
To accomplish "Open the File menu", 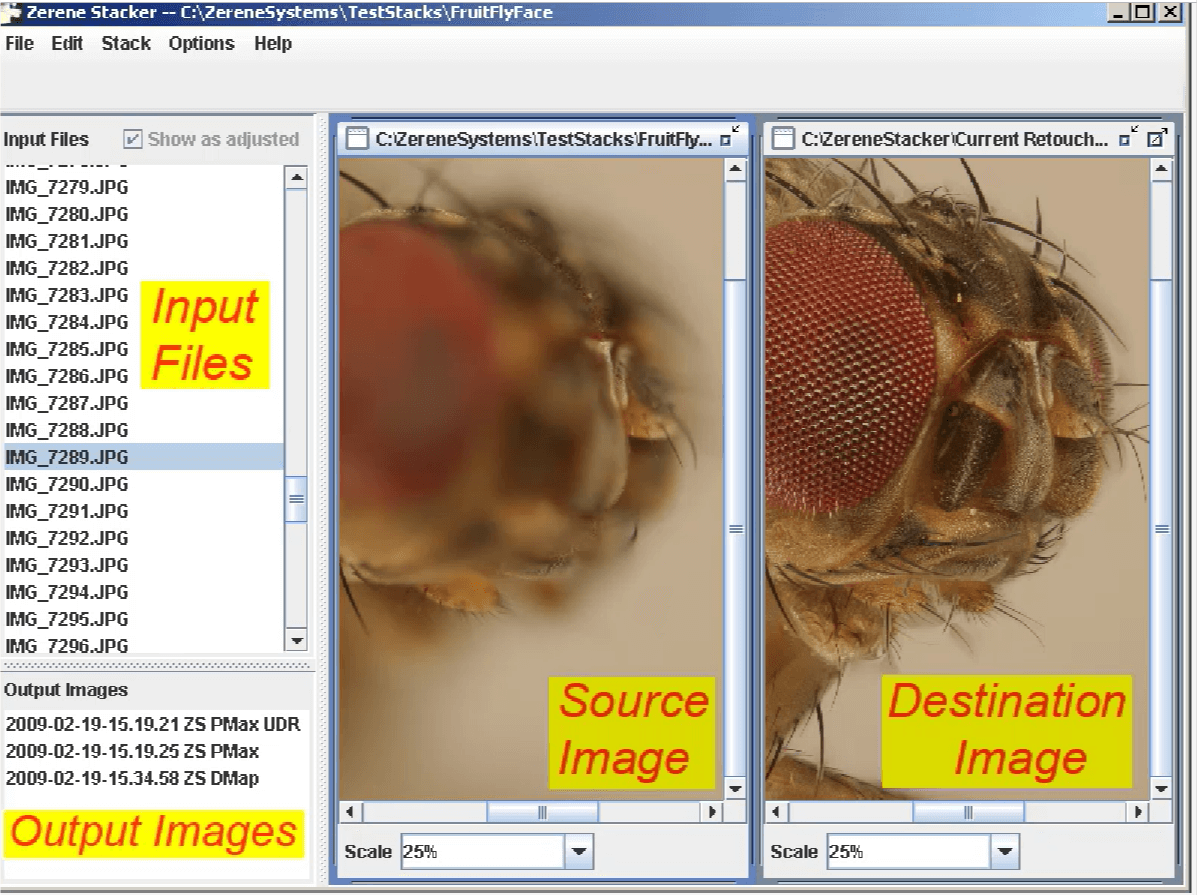I will [19, 44].
